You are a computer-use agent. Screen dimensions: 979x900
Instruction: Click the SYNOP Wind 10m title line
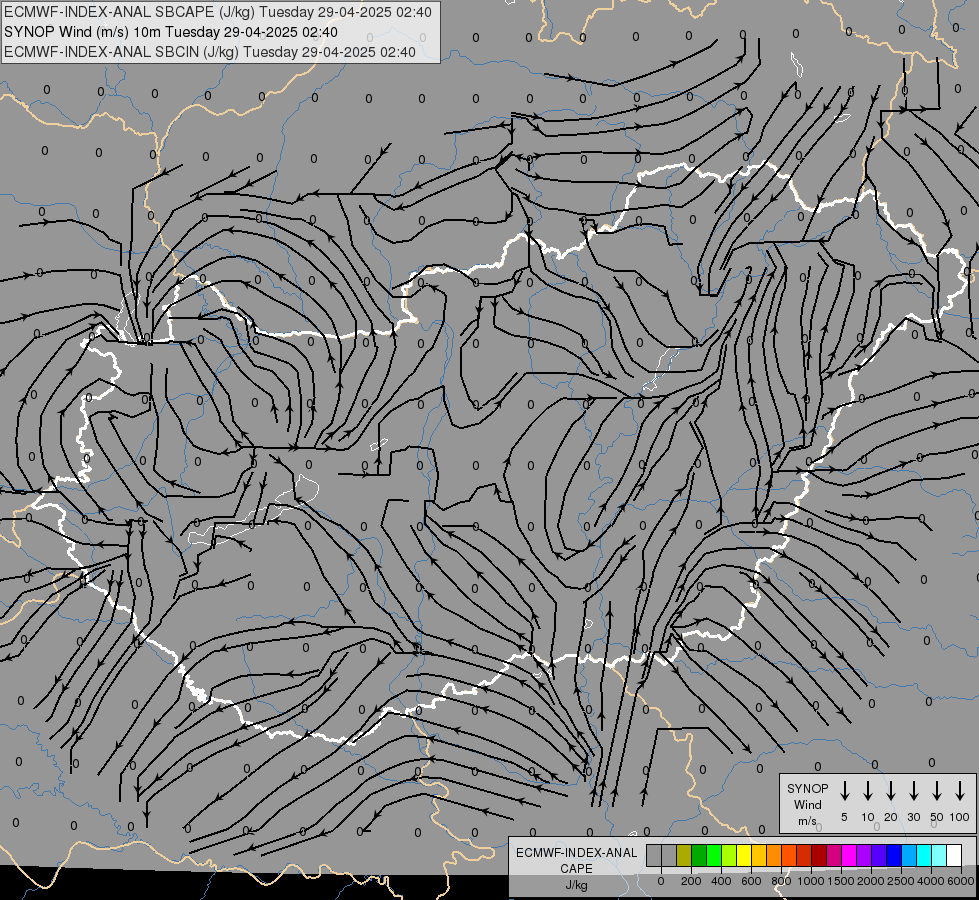(171, 32)
